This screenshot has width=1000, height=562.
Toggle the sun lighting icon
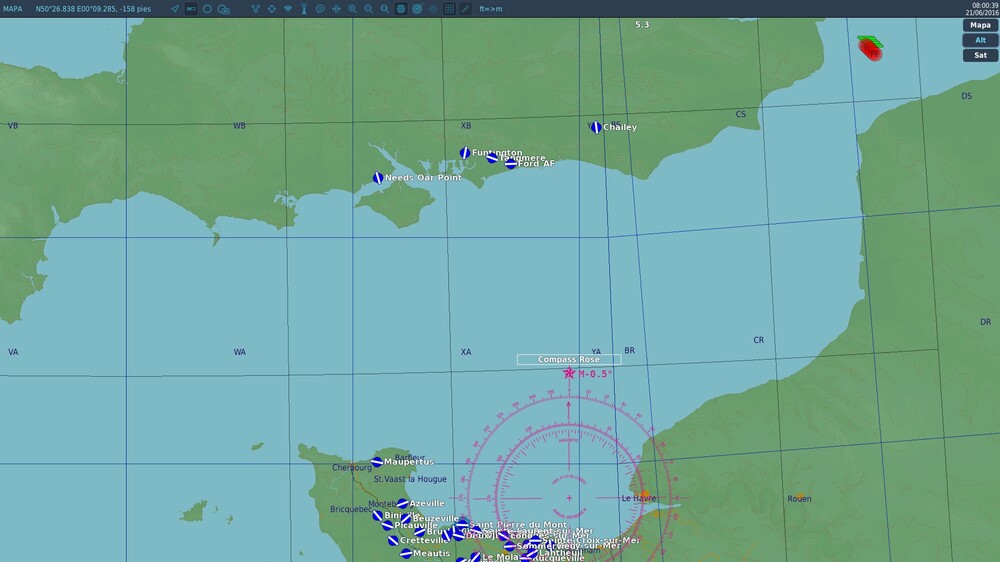pyautogui.click(x=433, y=9)
